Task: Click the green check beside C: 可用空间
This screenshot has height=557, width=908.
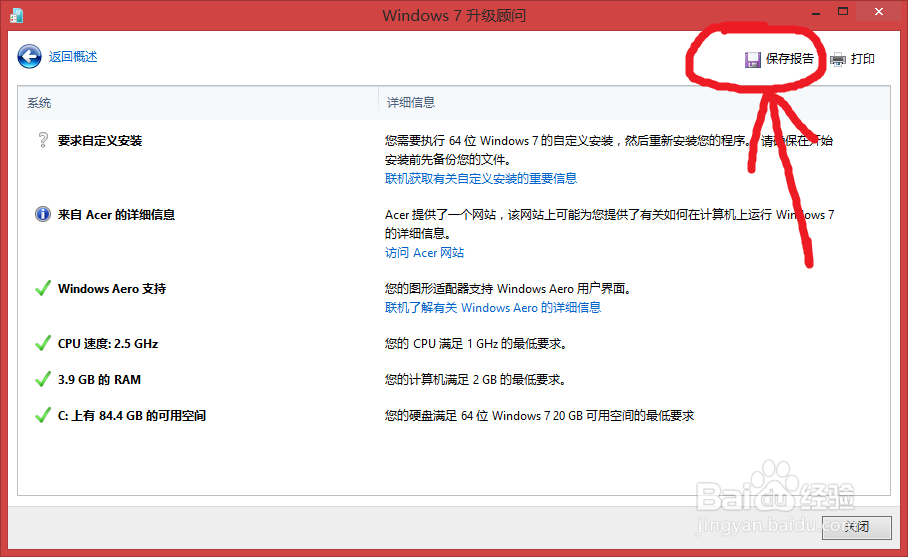Action: 43,415
